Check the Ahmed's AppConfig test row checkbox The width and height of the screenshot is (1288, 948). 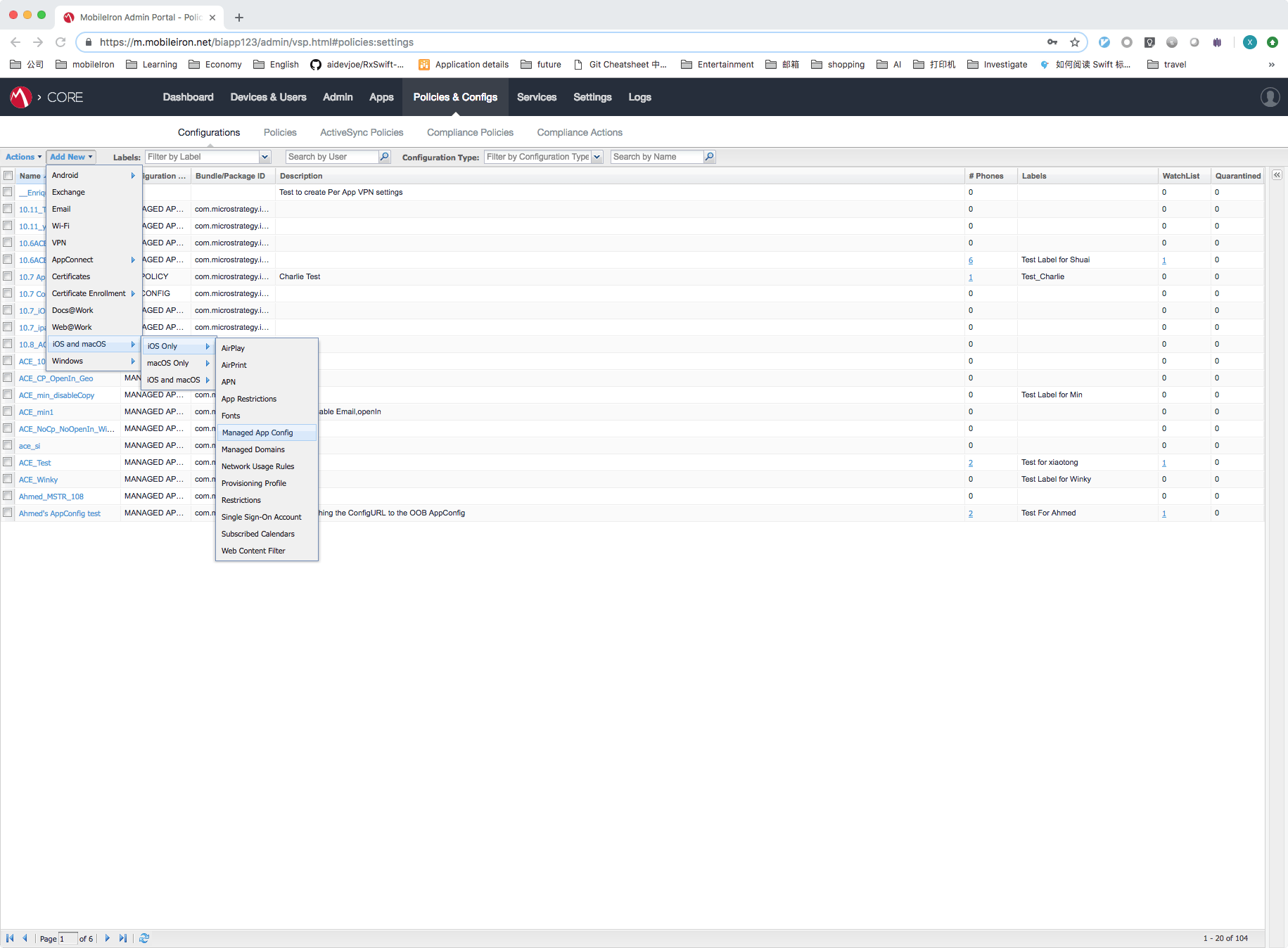(x=8, y=513)
